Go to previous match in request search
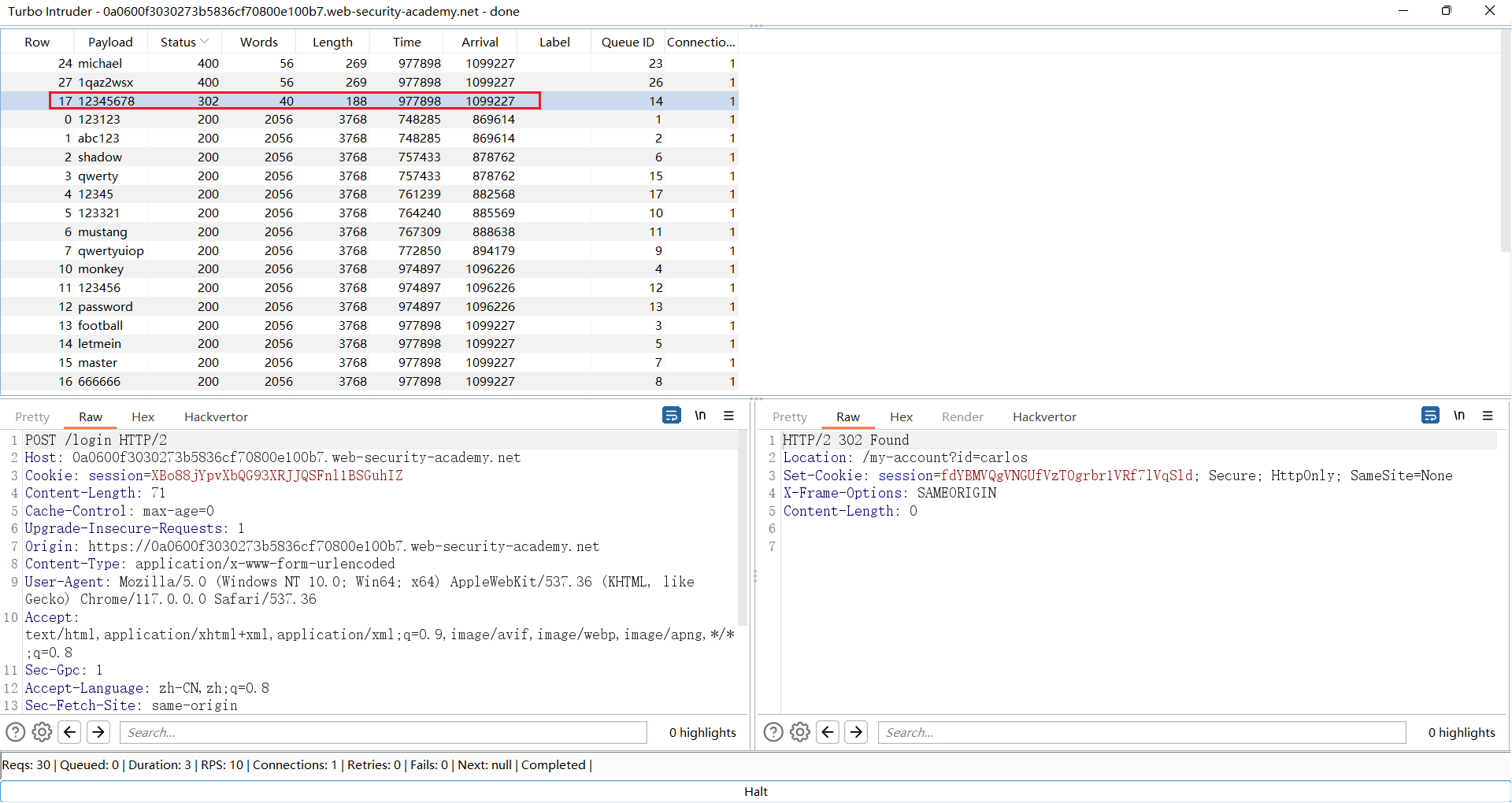This screenshot has height=803, width=1512. click(70, 732)
